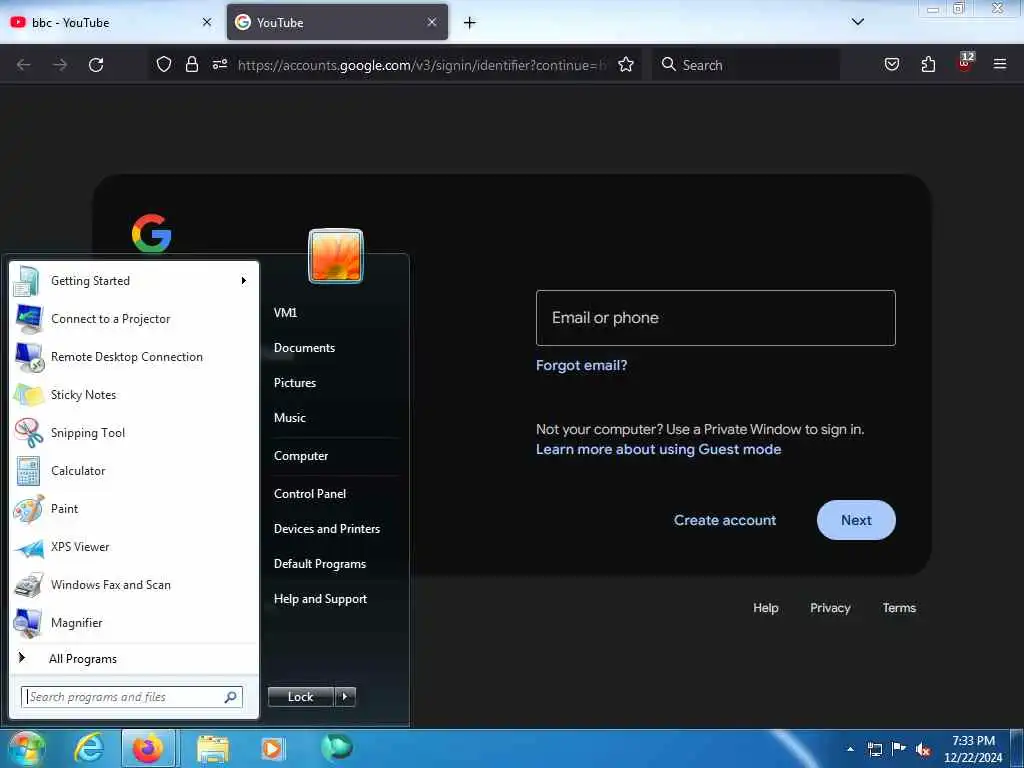Image resolution: width=1024 pixels, height=768 pixels.
Task: Open Computer
Action: click(x=300, y=456)
